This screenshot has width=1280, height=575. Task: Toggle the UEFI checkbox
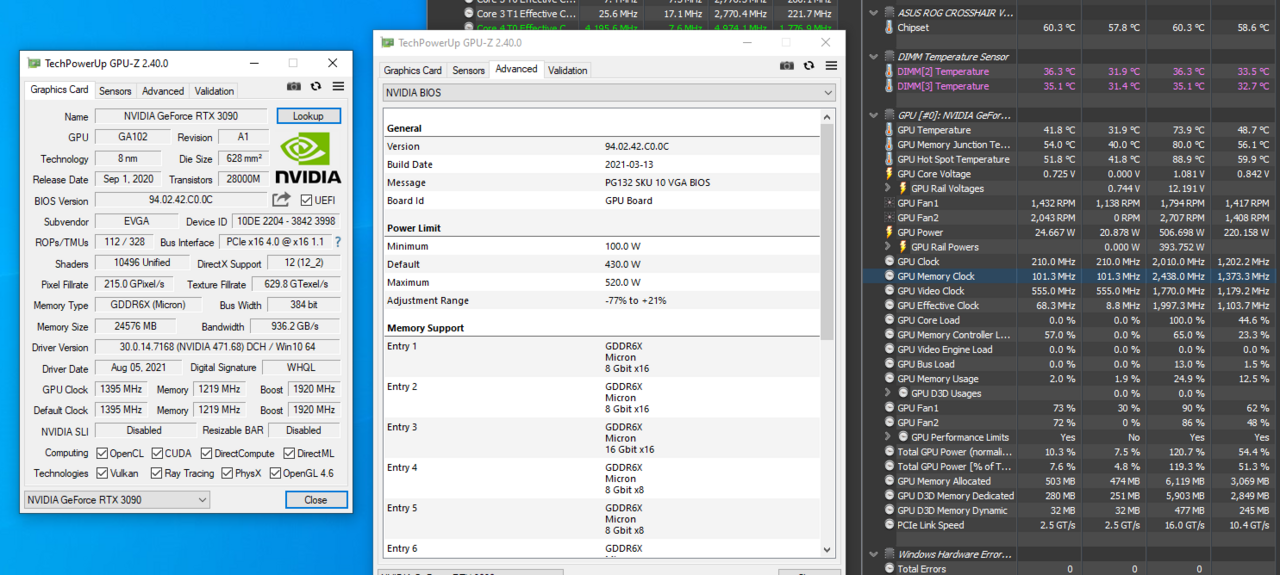[x=305, y=200]
